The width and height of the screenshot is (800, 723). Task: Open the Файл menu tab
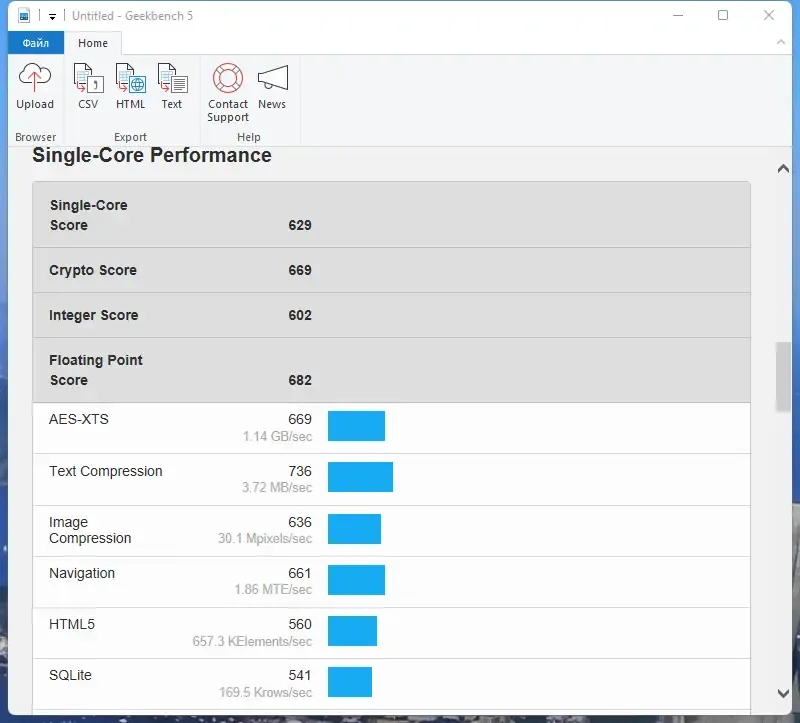(36, 43)
